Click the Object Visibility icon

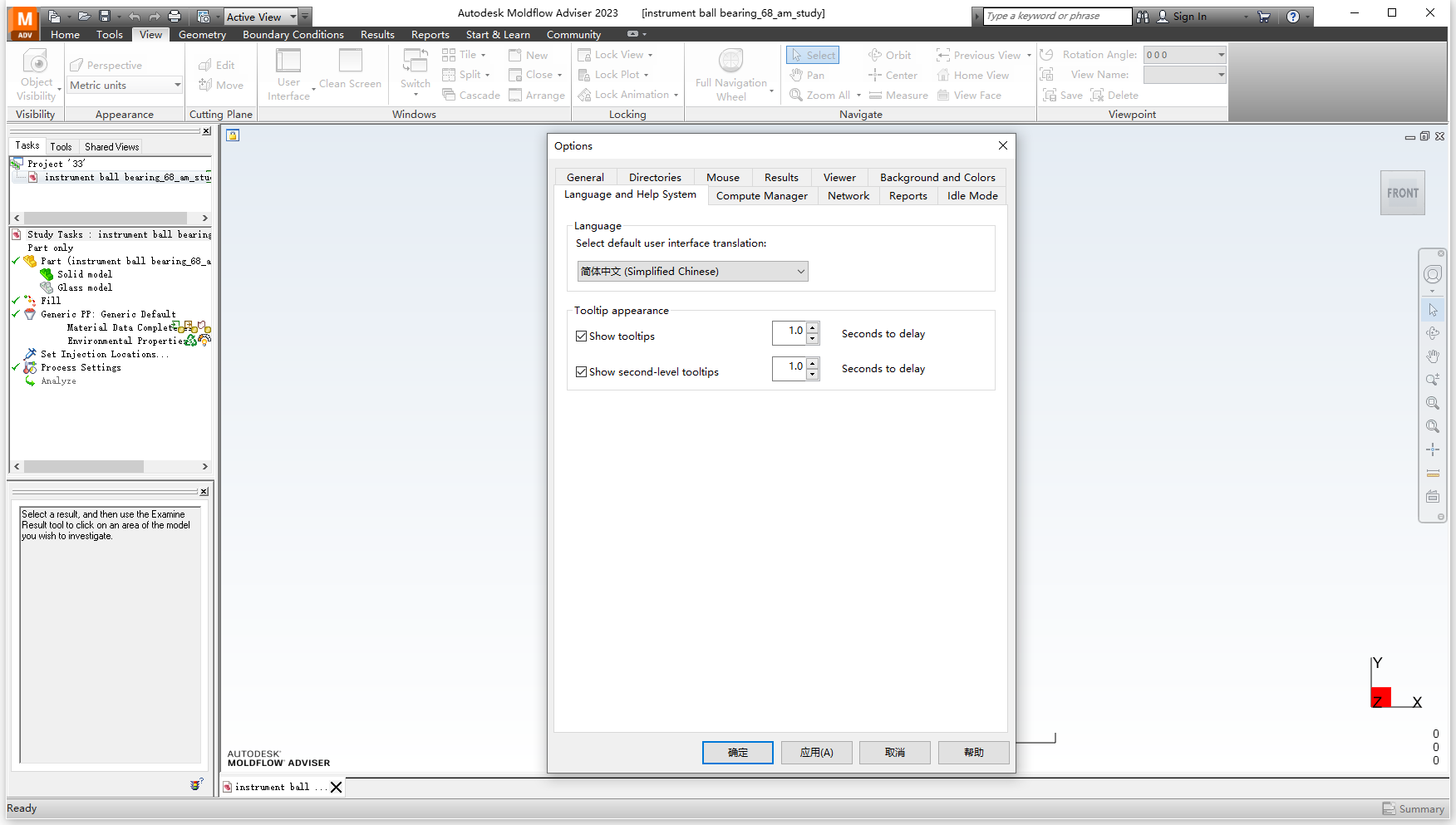point(35,62)
